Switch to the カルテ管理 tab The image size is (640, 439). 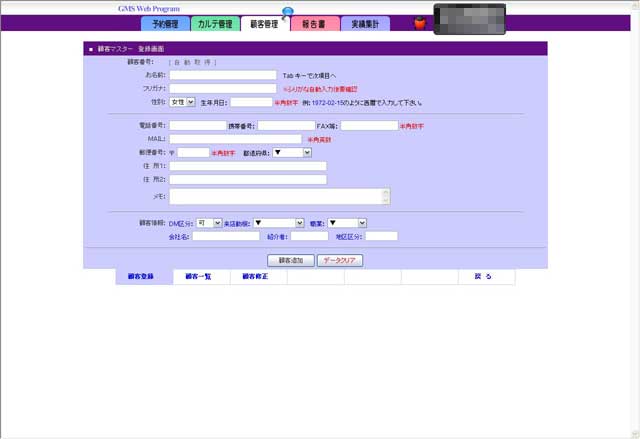pyautogui.click(x=215, y=24)
